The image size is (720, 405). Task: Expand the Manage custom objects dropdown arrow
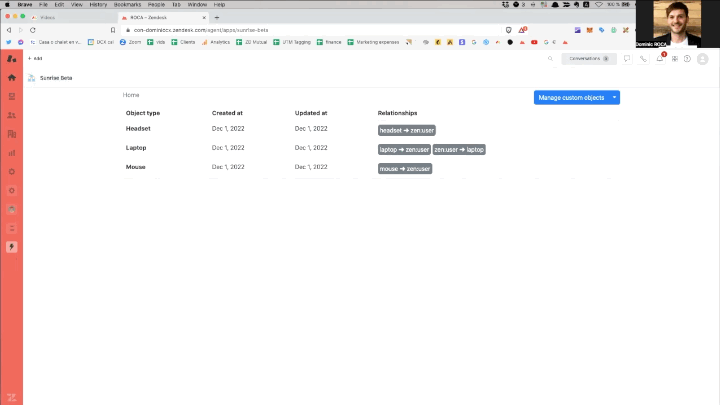615,97
